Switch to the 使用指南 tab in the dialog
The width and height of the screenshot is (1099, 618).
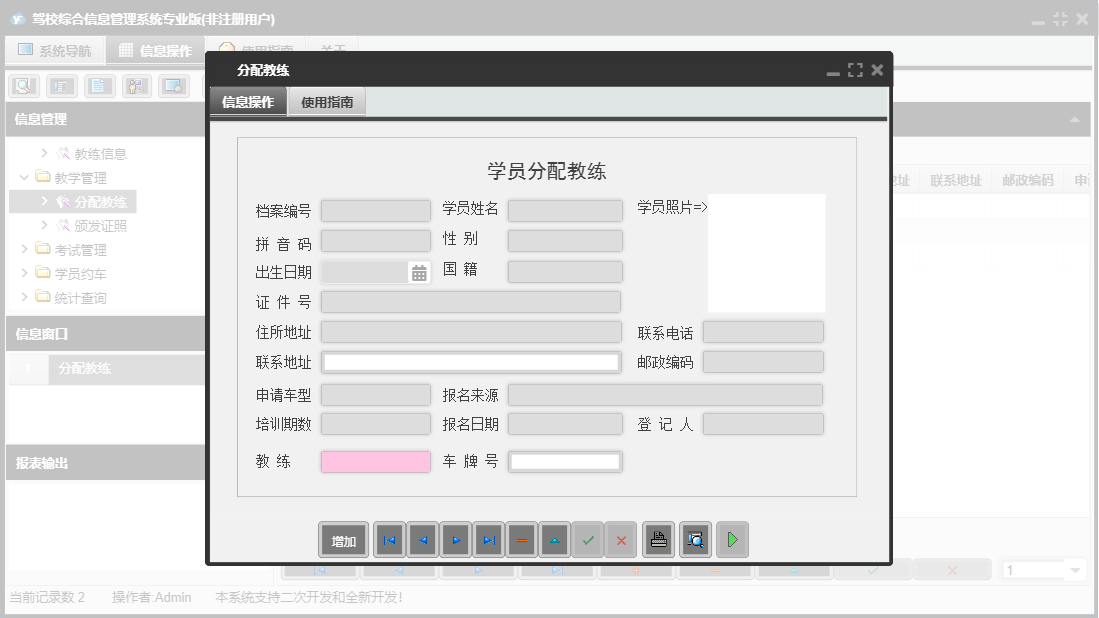tap(327, 101)
